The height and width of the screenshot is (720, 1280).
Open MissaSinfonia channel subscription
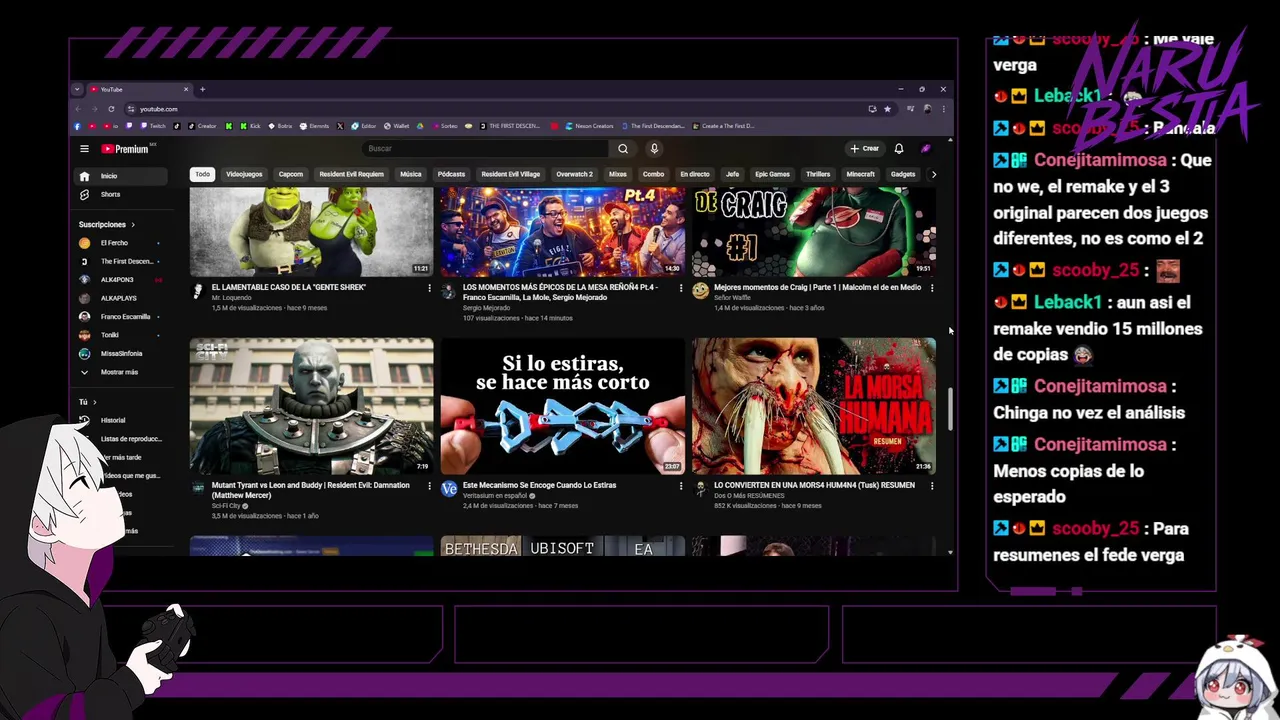[x=122, y=354]
